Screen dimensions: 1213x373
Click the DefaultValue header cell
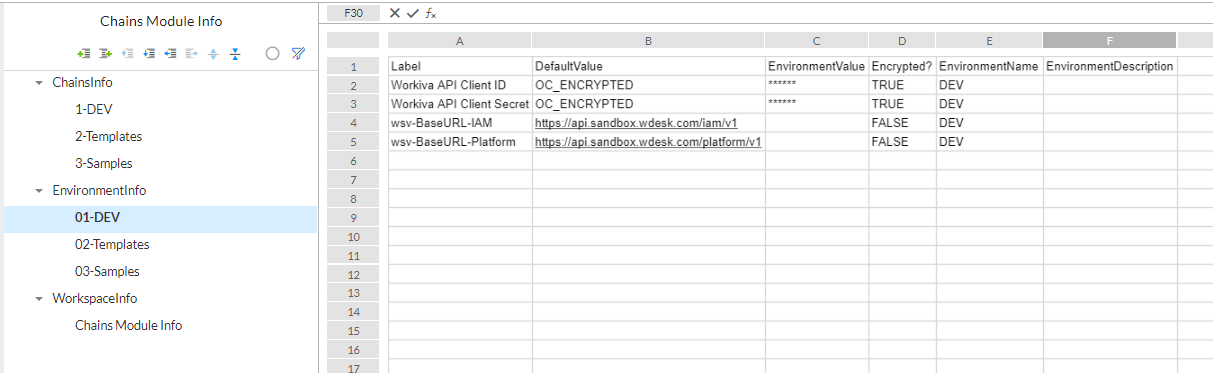649,66
